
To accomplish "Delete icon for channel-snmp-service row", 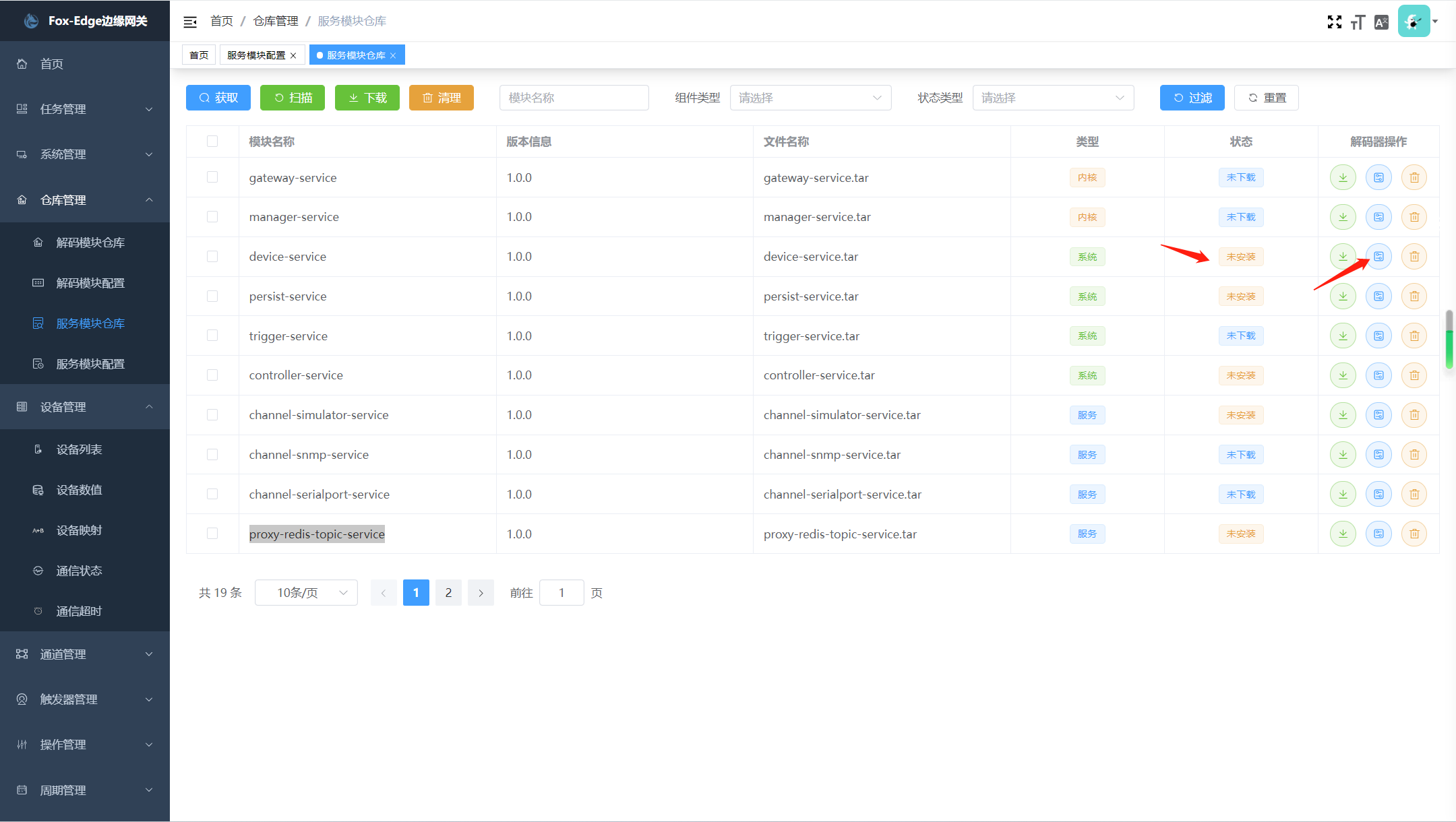I will point(1414,454).
